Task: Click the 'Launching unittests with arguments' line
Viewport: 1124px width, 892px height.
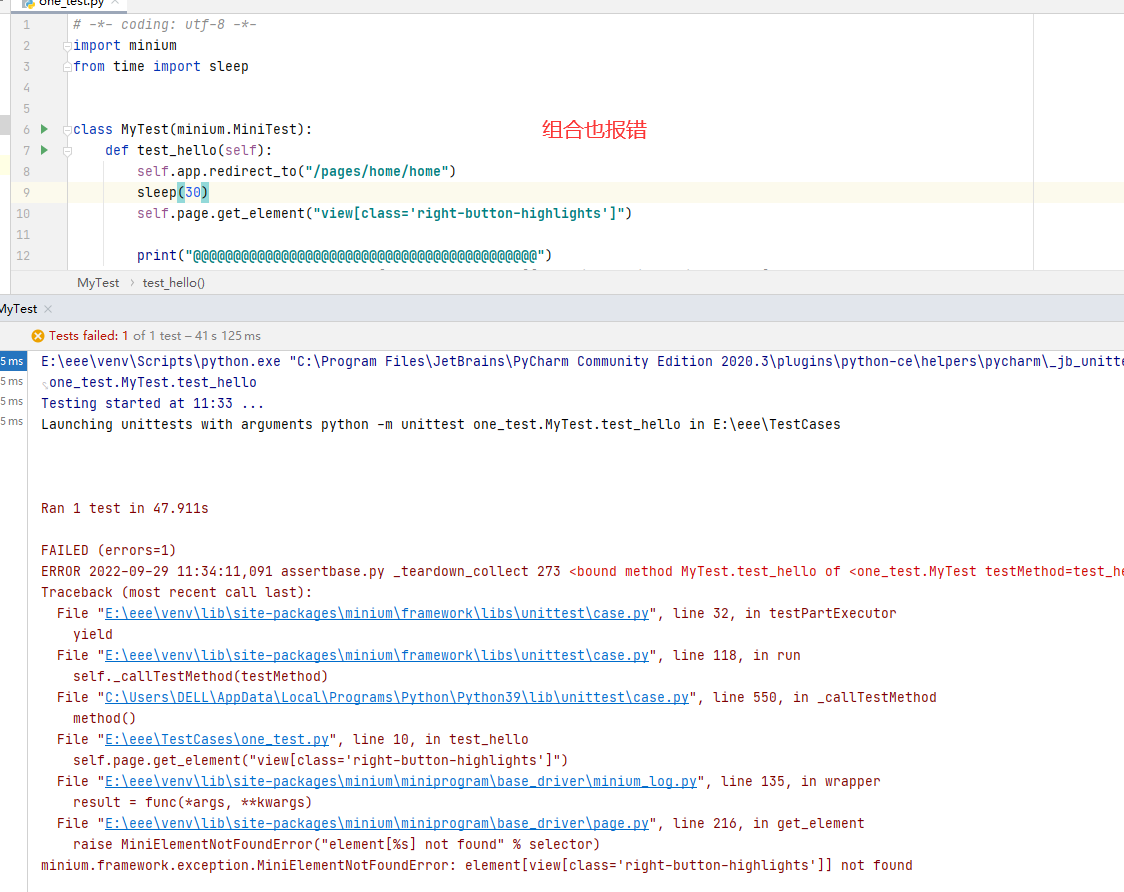Action: [441, 424]
